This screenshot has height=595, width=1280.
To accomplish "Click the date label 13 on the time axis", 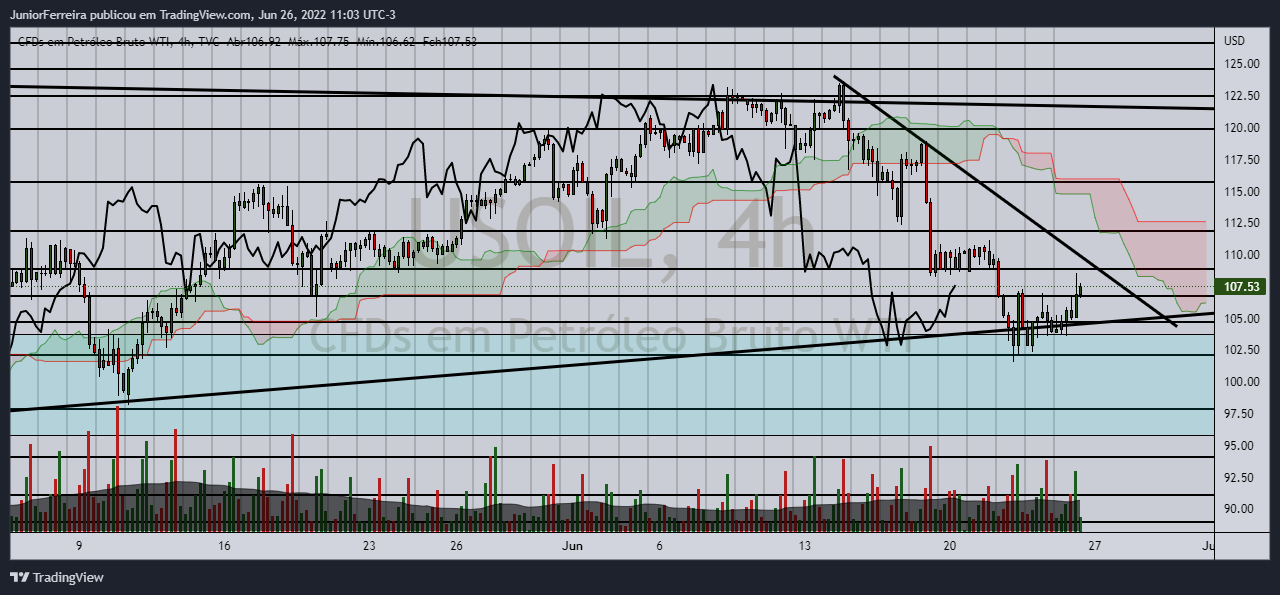I will tap(805, 546).
